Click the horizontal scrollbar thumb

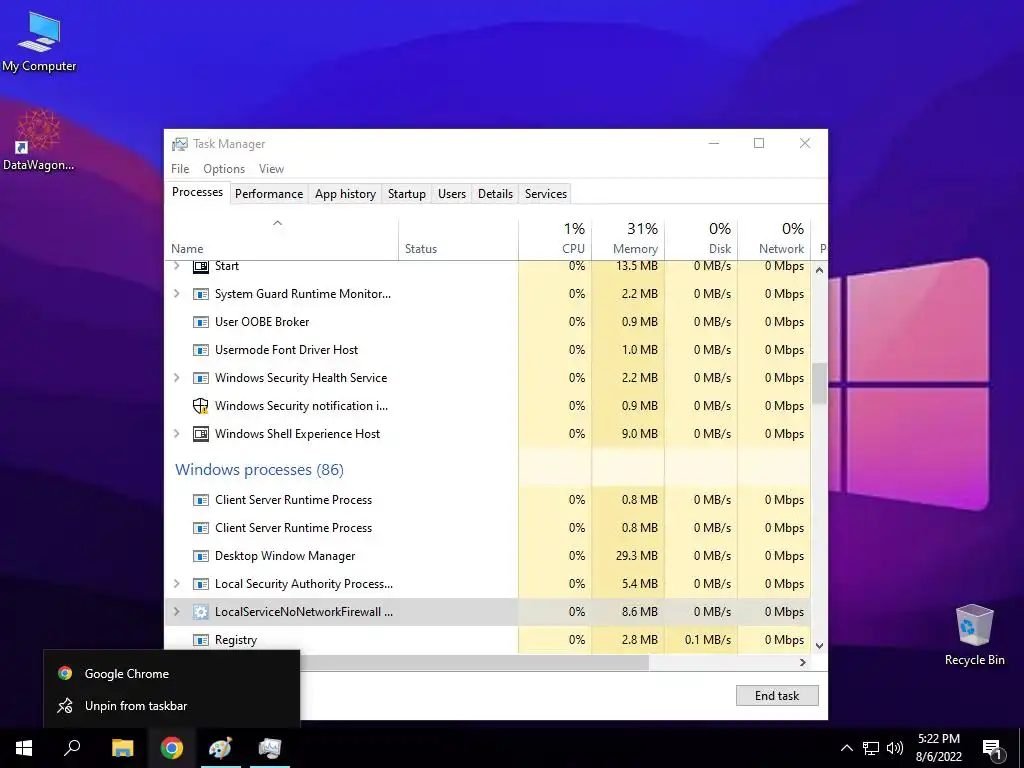click(x=474, y=662)
